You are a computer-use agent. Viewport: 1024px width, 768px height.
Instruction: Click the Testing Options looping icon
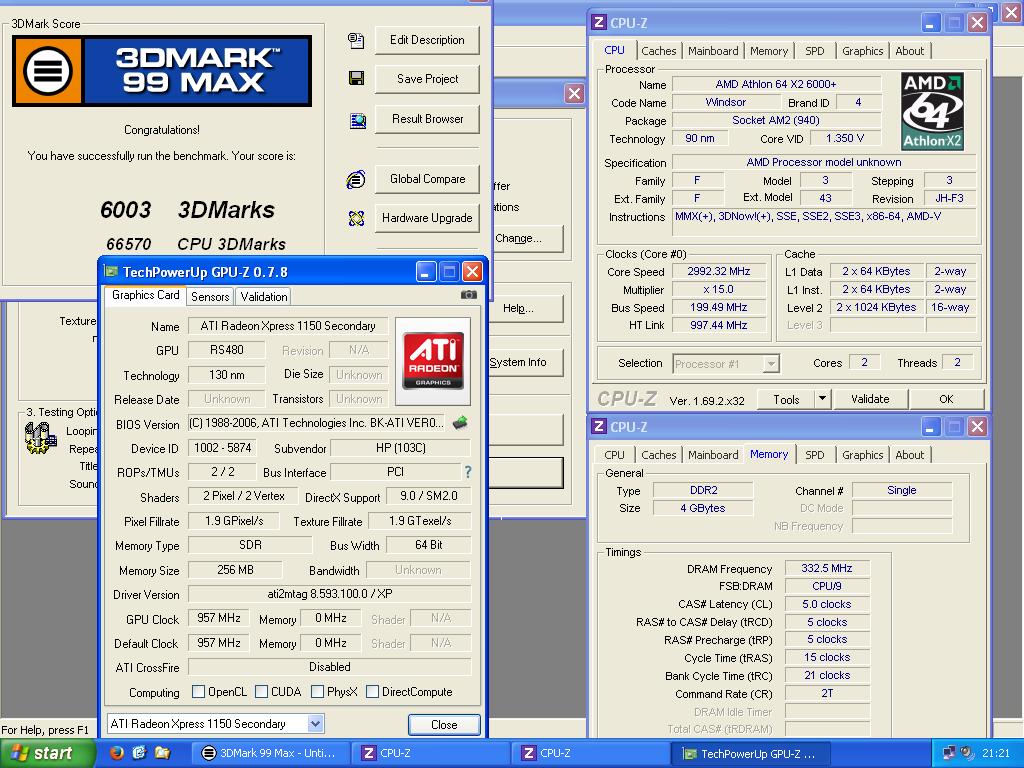click(40, 438)
